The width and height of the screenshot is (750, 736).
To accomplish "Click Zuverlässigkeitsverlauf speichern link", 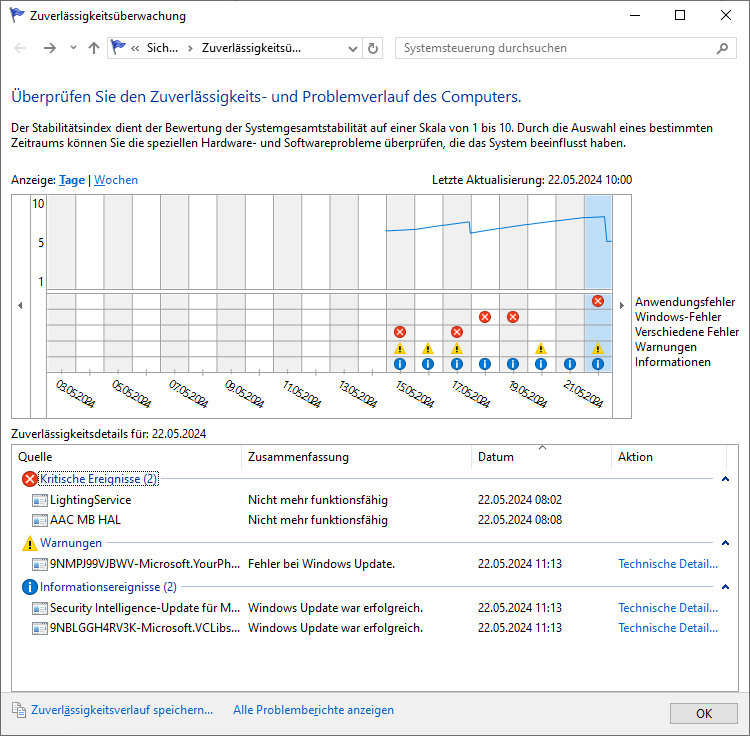I will (122, 710).
